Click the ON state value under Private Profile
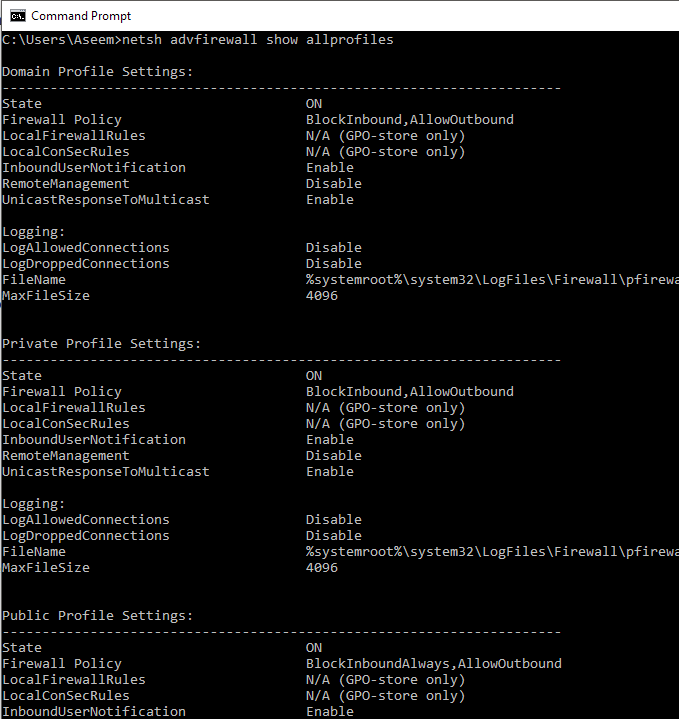Image resolution: width=679 pixels, height=719 pixels. (314, 376)
